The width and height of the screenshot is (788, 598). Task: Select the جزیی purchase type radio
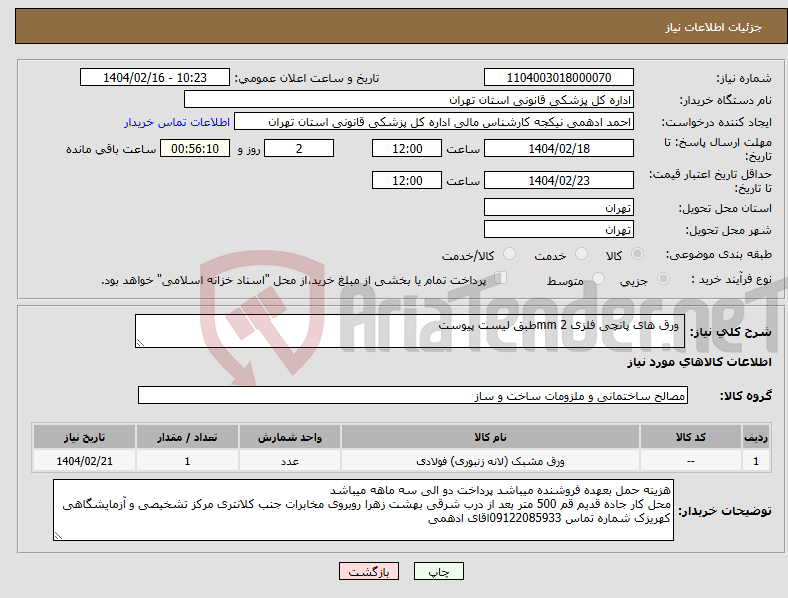click(663, 278)
